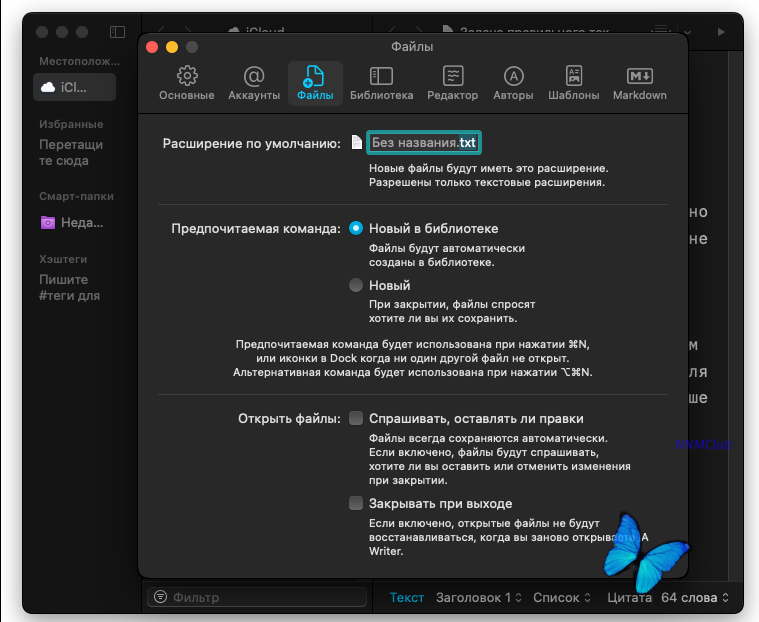Select the Новый radio option
Screen dimensions: 759x622
click(356, 285)
